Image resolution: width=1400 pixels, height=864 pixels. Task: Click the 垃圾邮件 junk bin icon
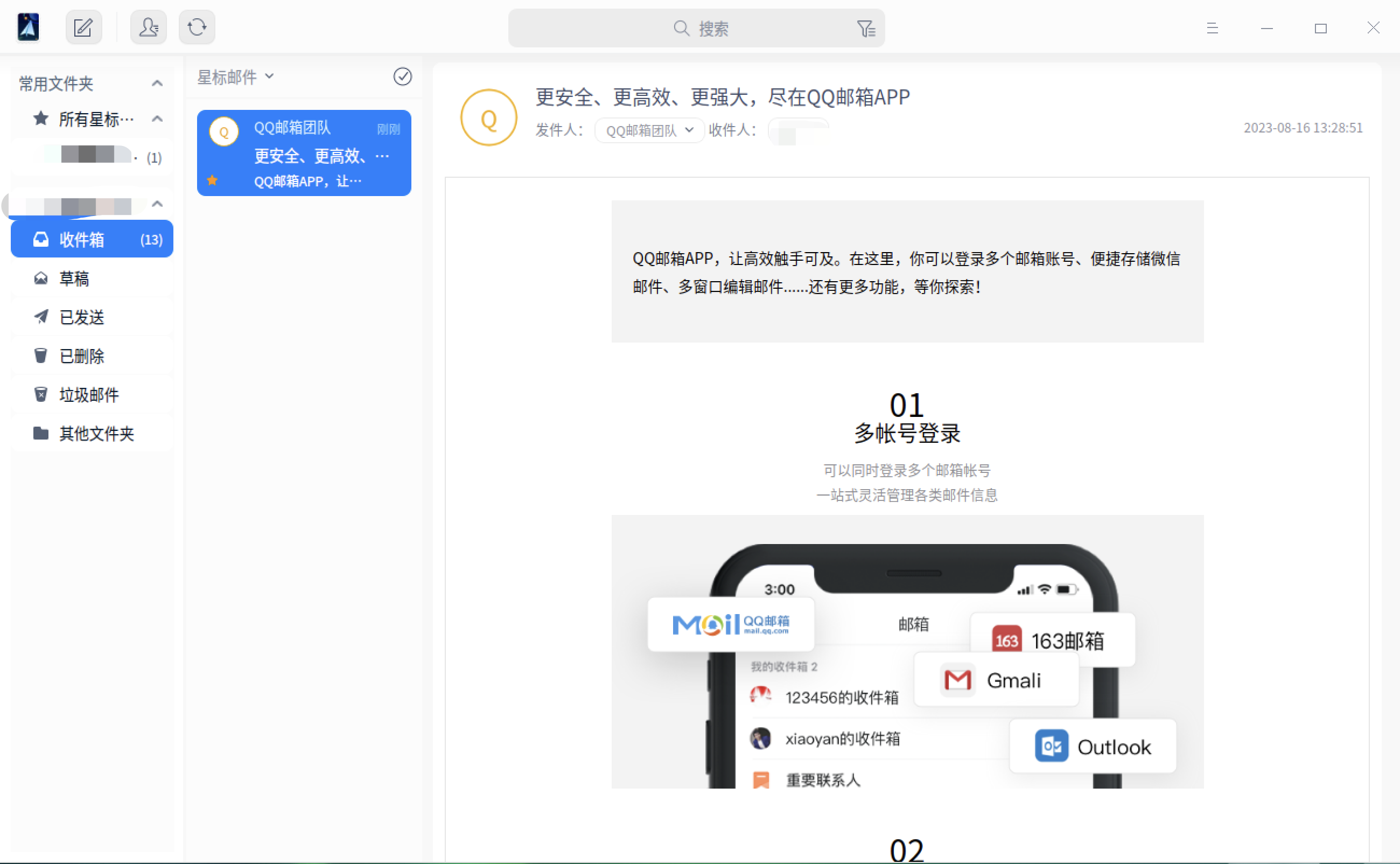click(40, 394)
